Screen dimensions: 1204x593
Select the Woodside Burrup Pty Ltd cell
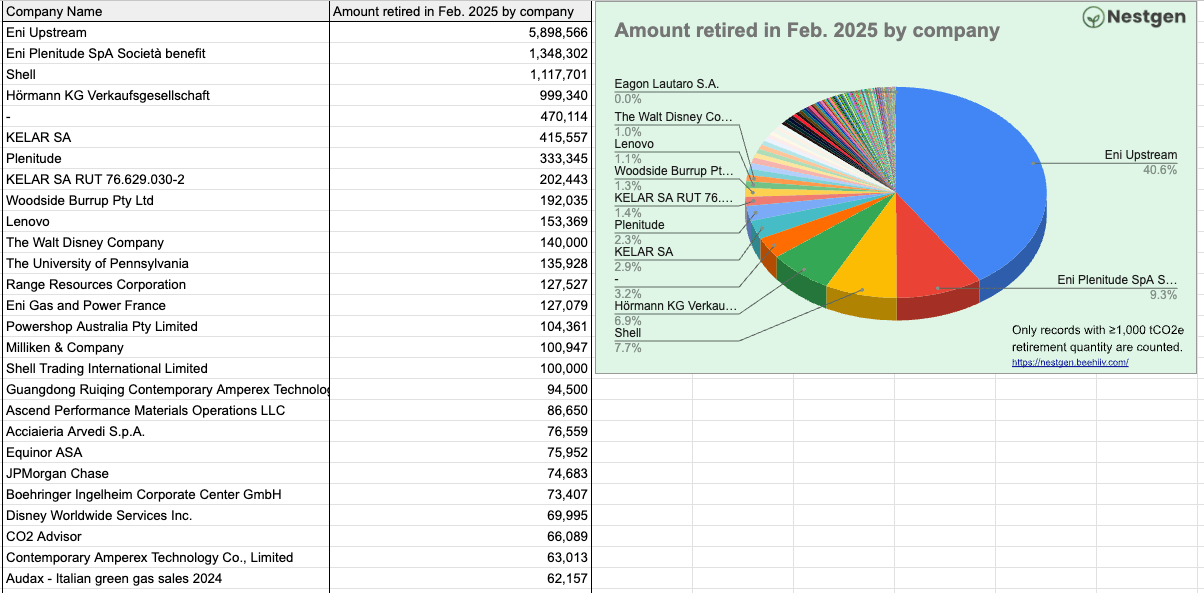[165, 201]
